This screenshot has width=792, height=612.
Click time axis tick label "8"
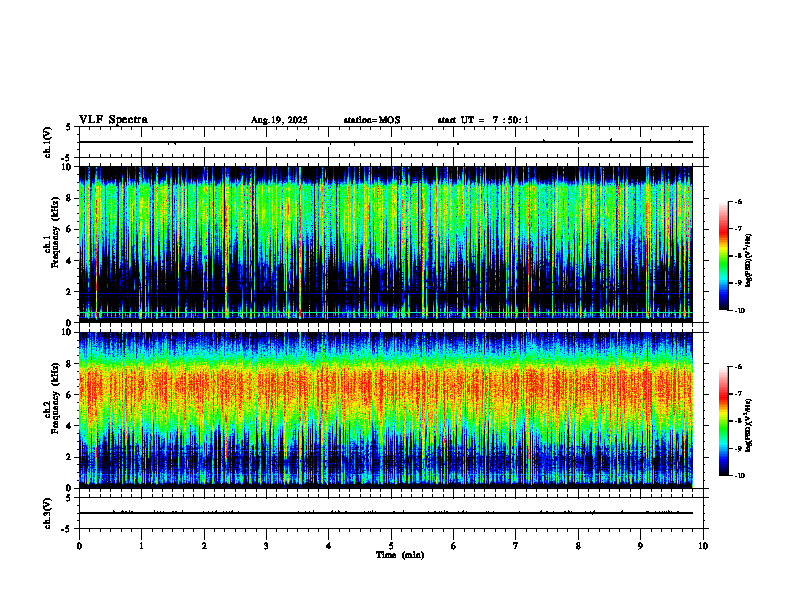578,546
